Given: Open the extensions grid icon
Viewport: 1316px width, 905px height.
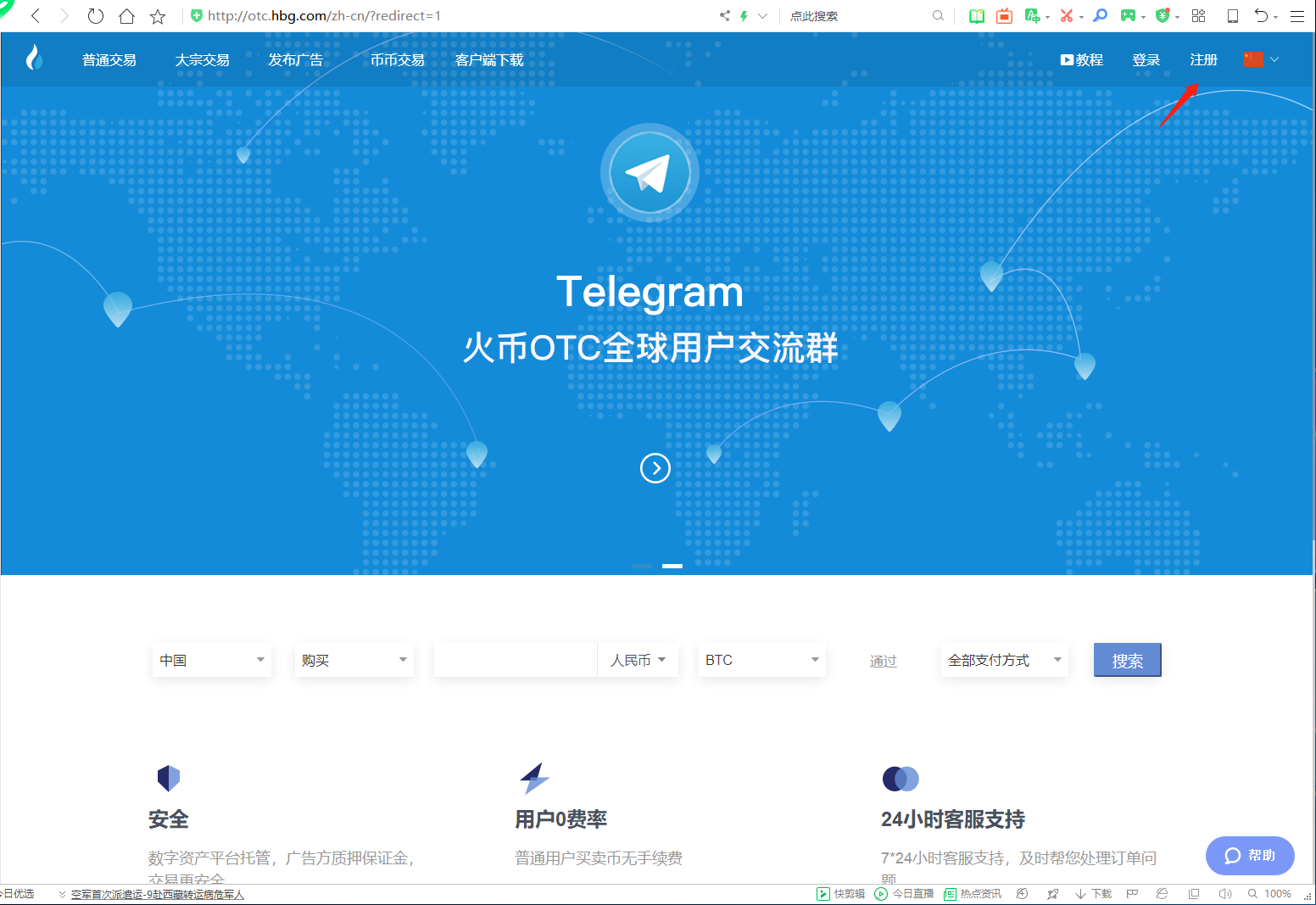Looking at the screenshot, I should pyautogui.click(x=1198, y=15).
